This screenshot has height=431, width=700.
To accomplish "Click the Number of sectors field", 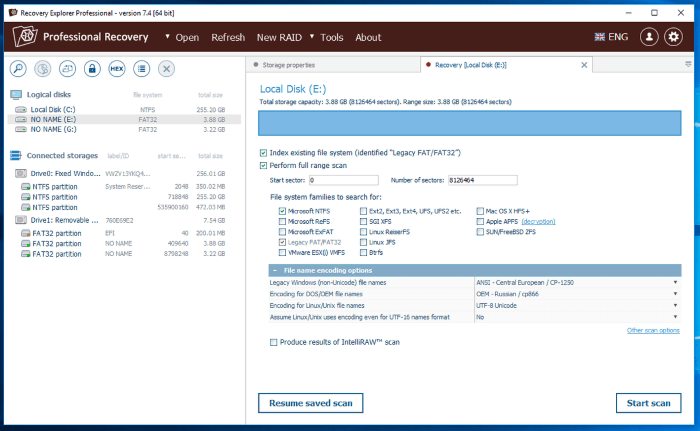I will (x=483, y=180).
